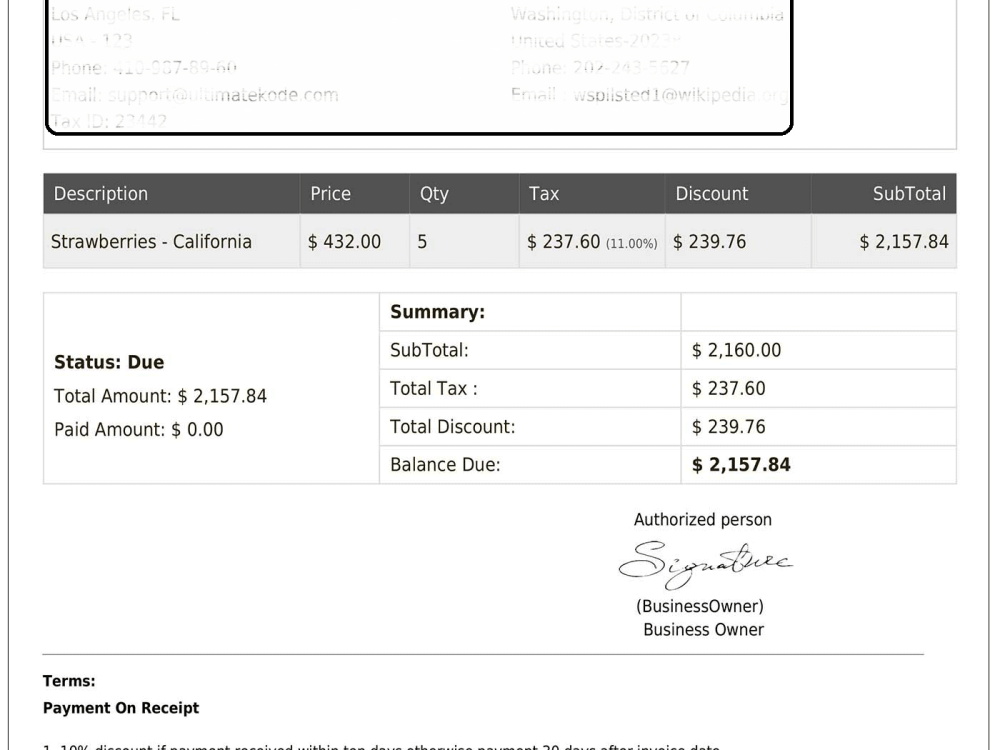Screen dimensions: 1000x750
Task: Click Paid Amount: $ 0.00 line
Action: 138,429
